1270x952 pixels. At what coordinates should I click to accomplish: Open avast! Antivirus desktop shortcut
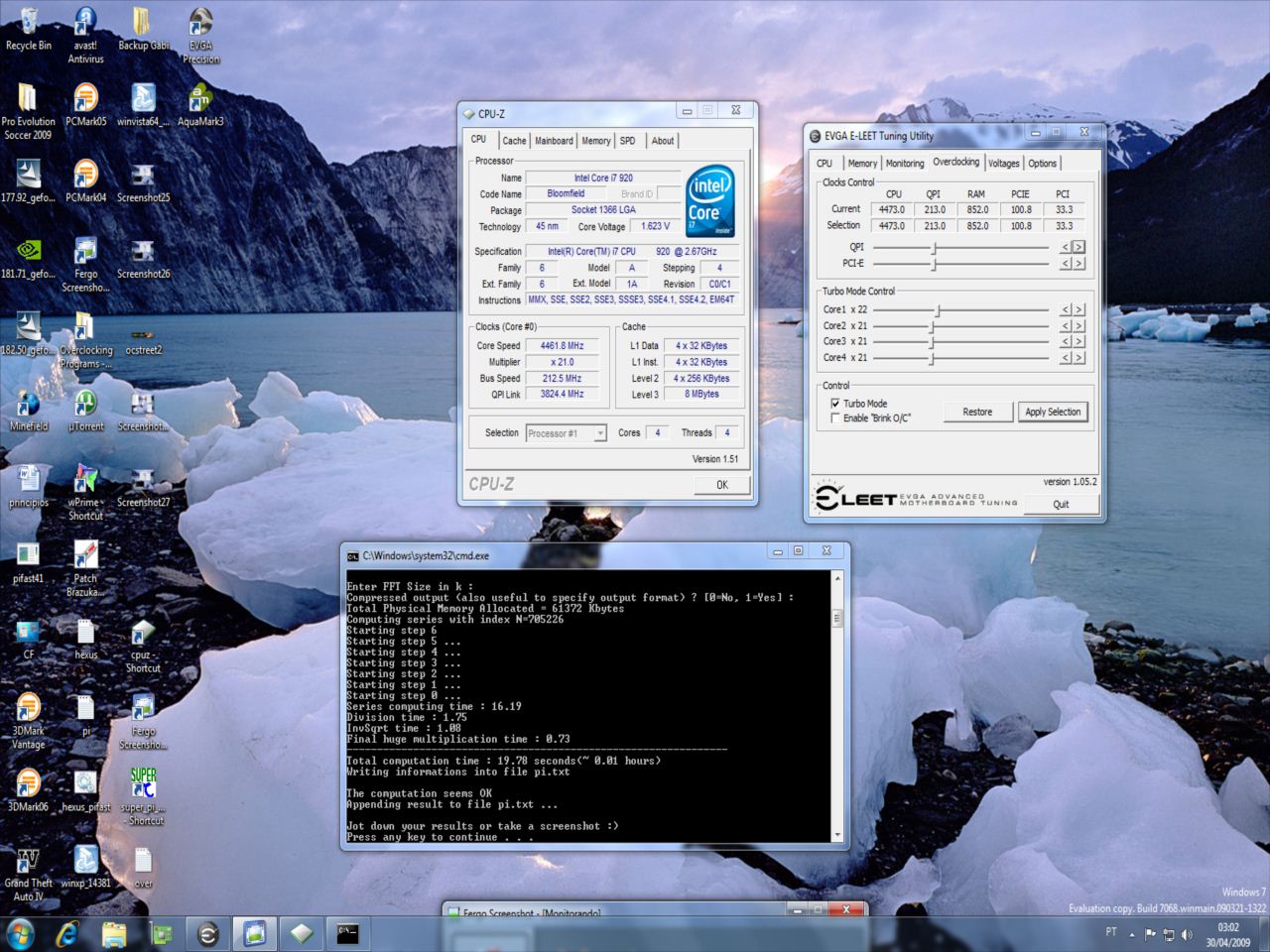(85, 36)
